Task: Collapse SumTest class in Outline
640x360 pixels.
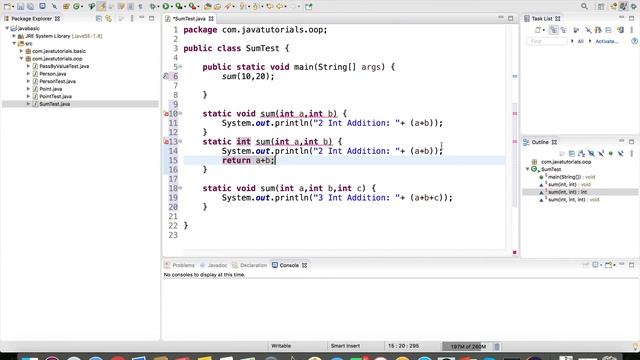Action: tap(527, 169)
